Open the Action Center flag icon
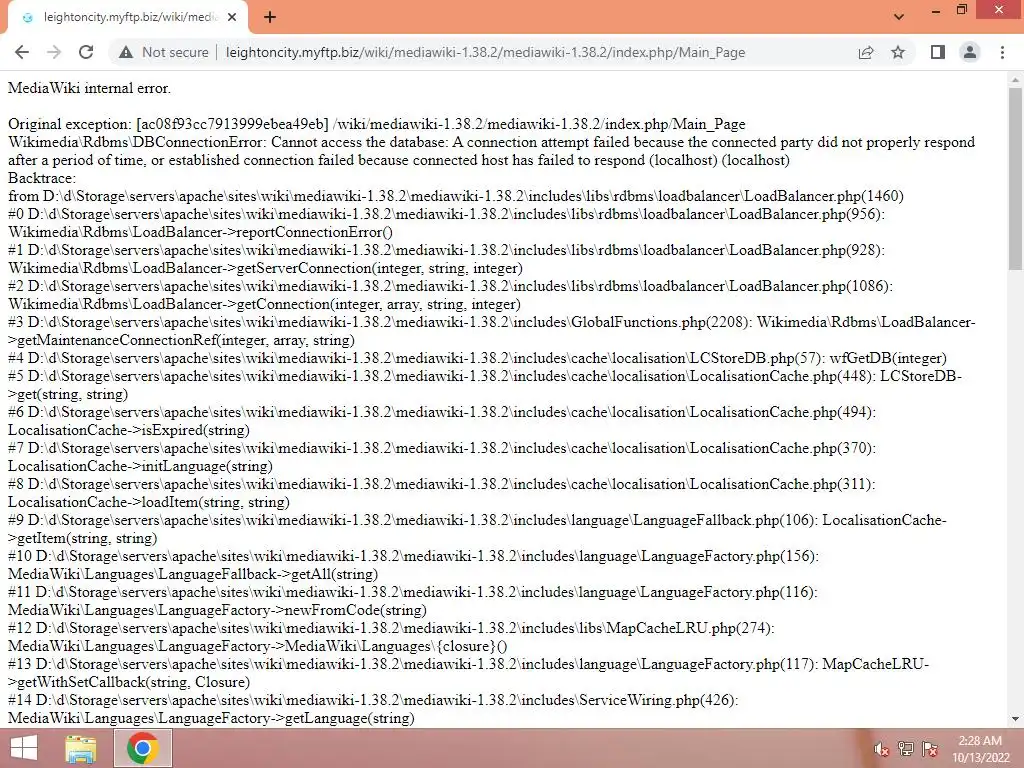The width and height of the screenshot is (1024, 768). click(x=930, y=749)
